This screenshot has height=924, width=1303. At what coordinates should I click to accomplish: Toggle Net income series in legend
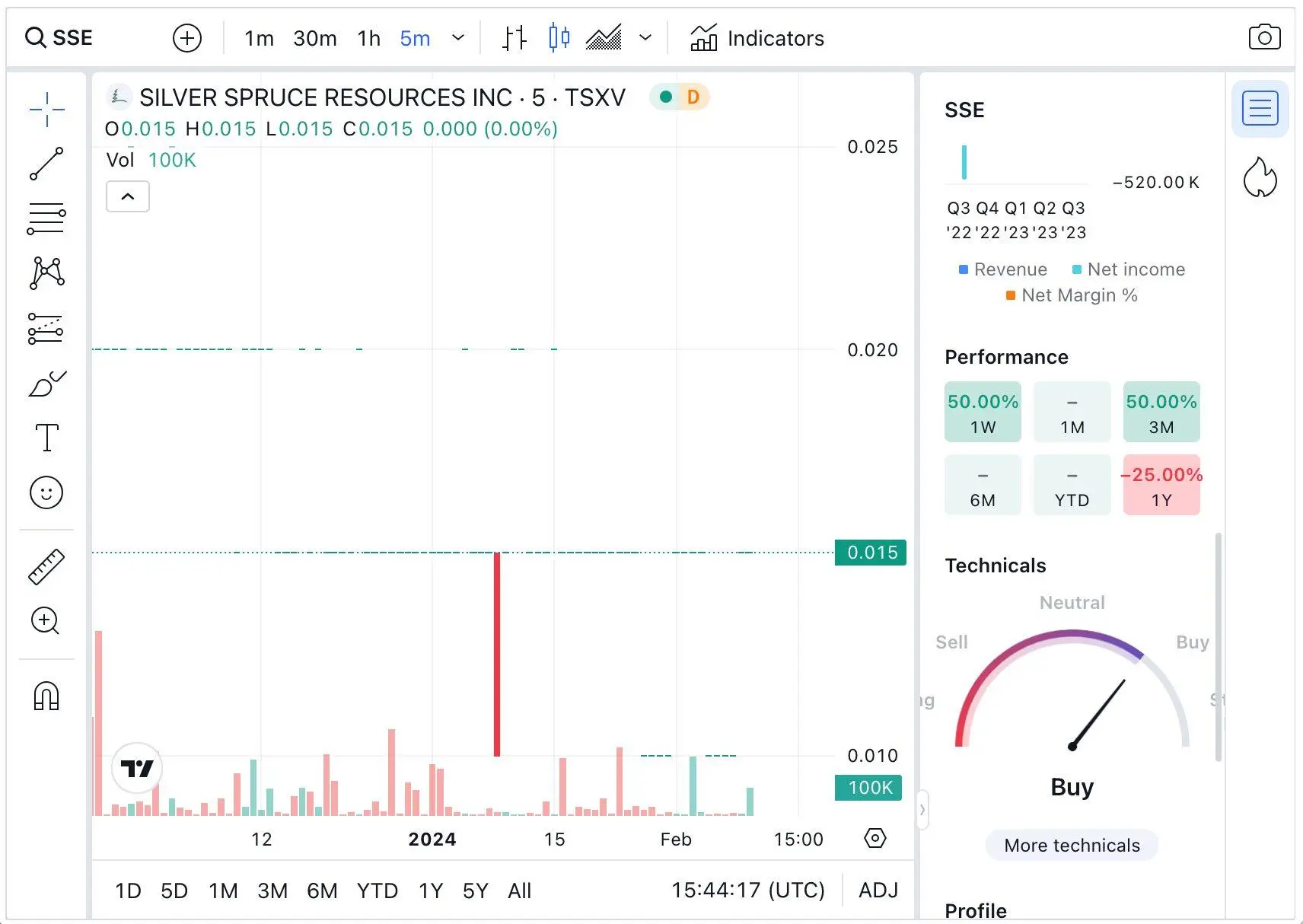pyautogui.click(x=1129, y=269)
